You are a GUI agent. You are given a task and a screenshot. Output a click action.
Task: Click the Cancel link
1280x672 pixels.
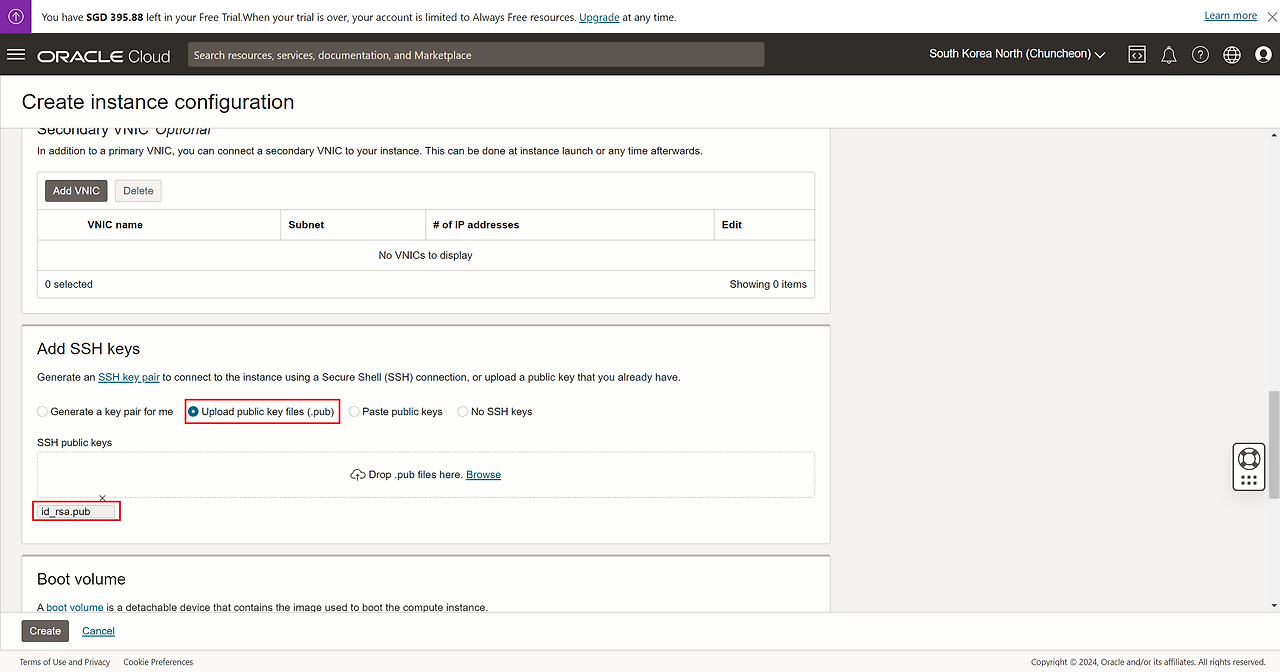pos(98,631)
